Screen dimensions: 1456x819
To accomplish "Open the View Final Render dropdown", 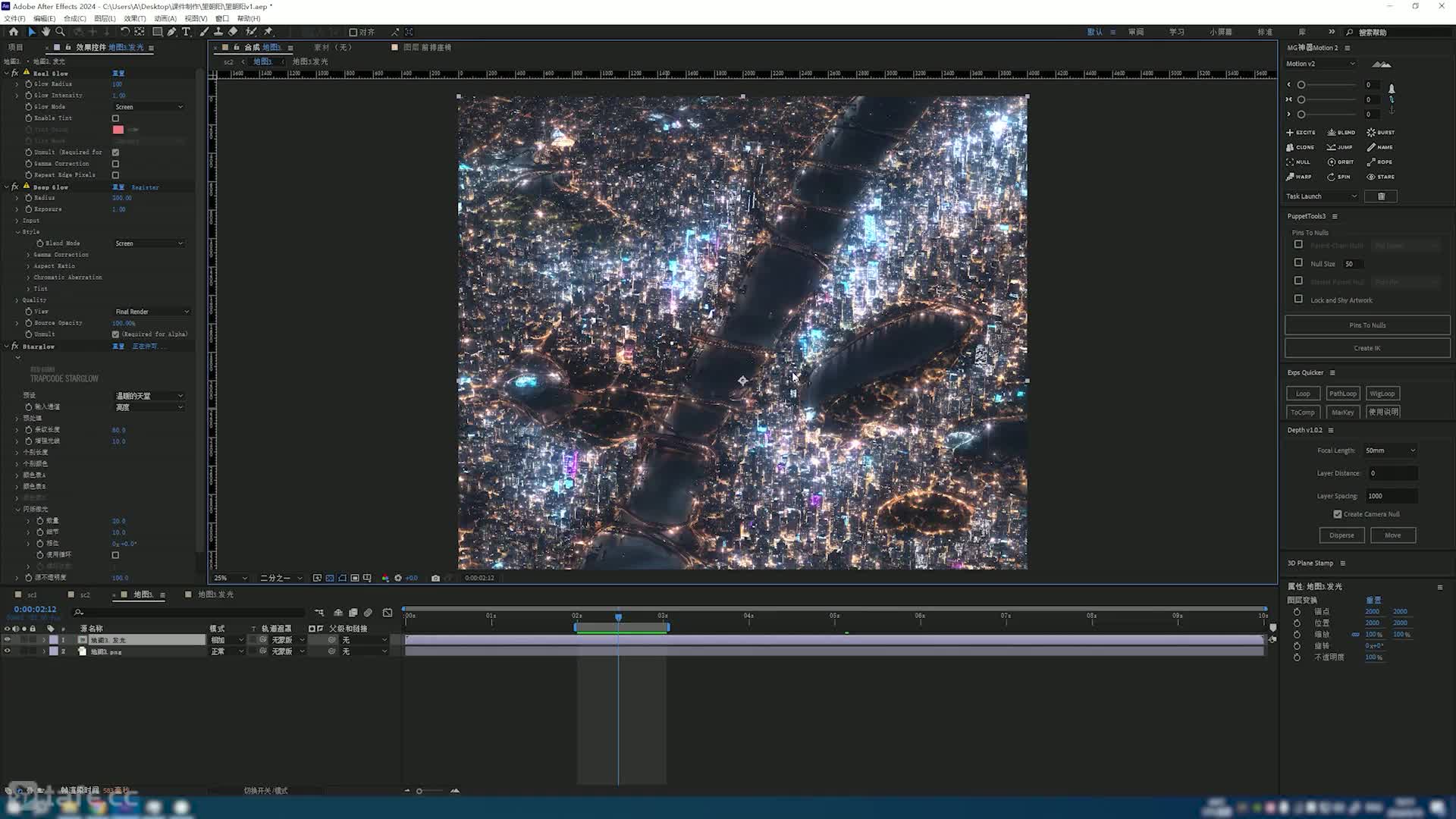I will pos(152,312).
